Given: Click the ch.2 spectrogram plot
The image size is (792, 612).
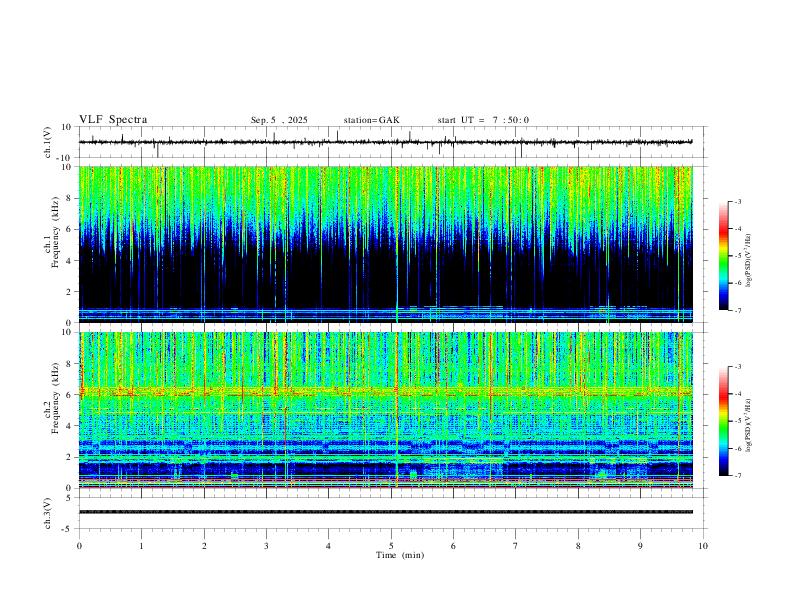Looking at the screenshot, I should click(385, 410).
